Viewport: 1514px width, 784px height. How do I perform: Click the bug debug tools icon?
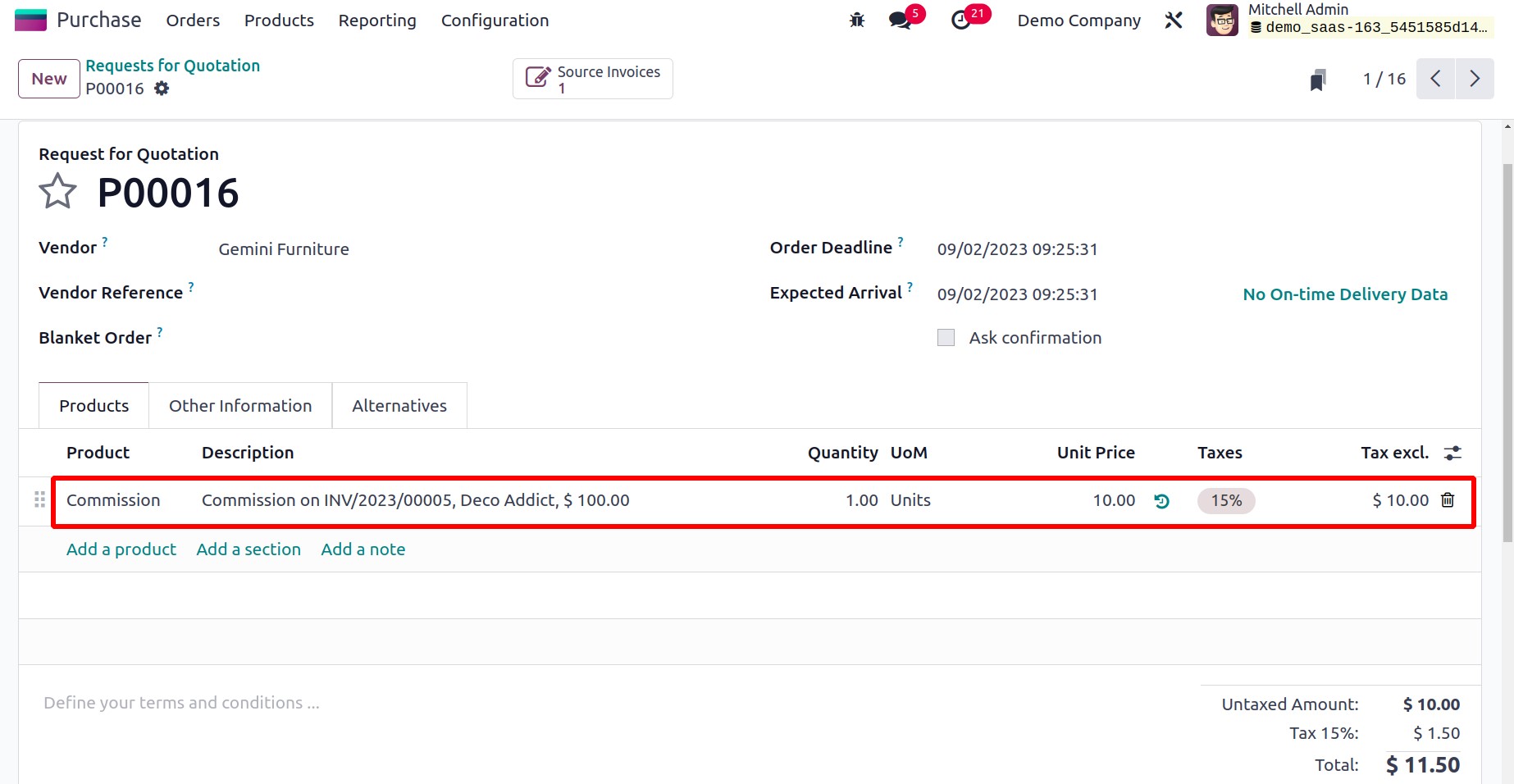[857, 21]
